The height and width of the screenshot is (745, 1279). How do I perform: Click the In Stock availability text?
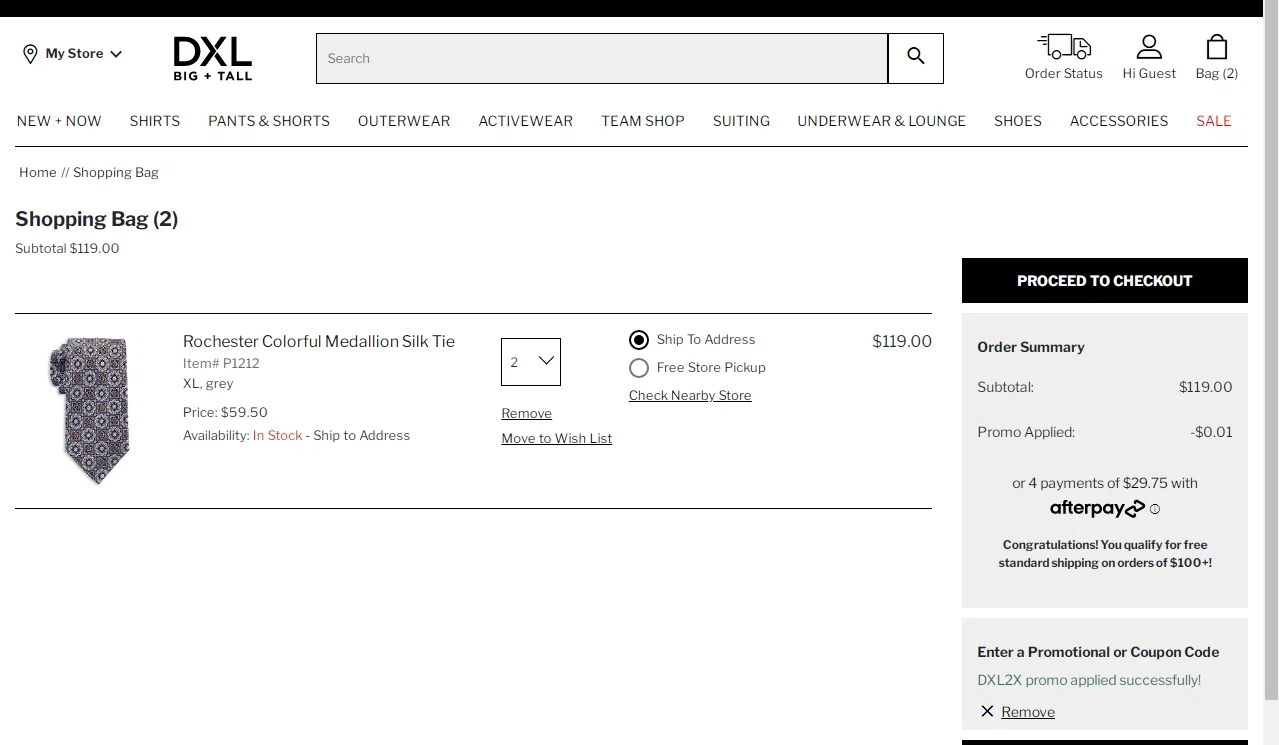[277, 435]
